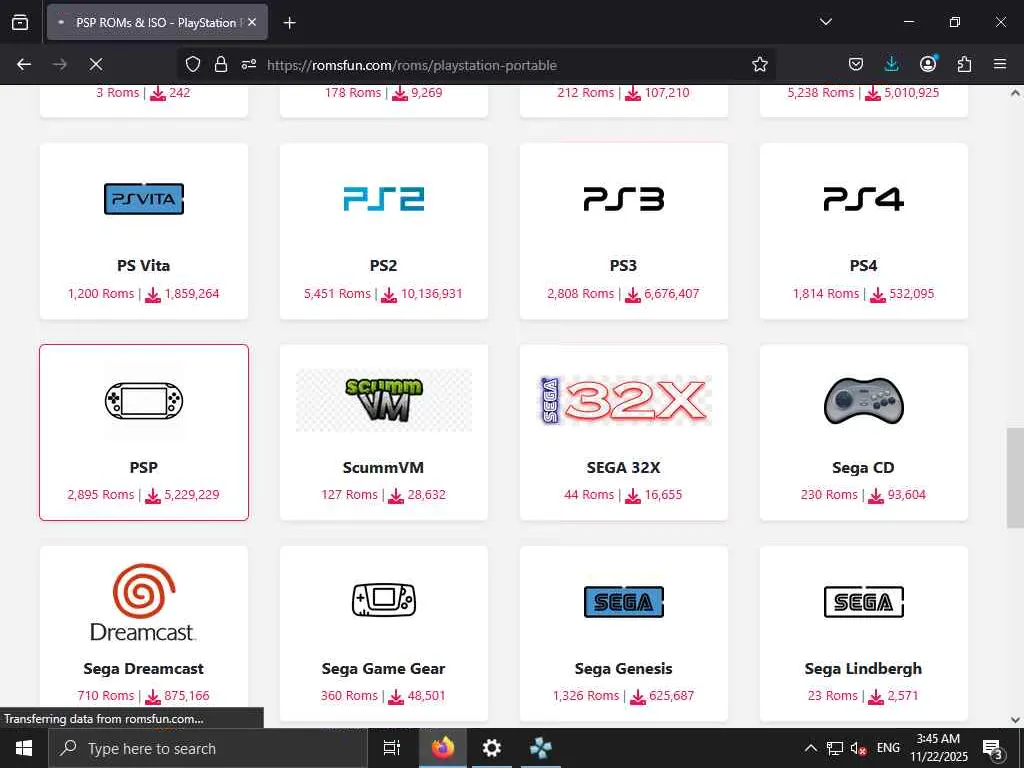The width and height of the screenshot is (1024, 768).
Task: Select the PSP ROMs & ISO tab
Action: tap(157, 22)
